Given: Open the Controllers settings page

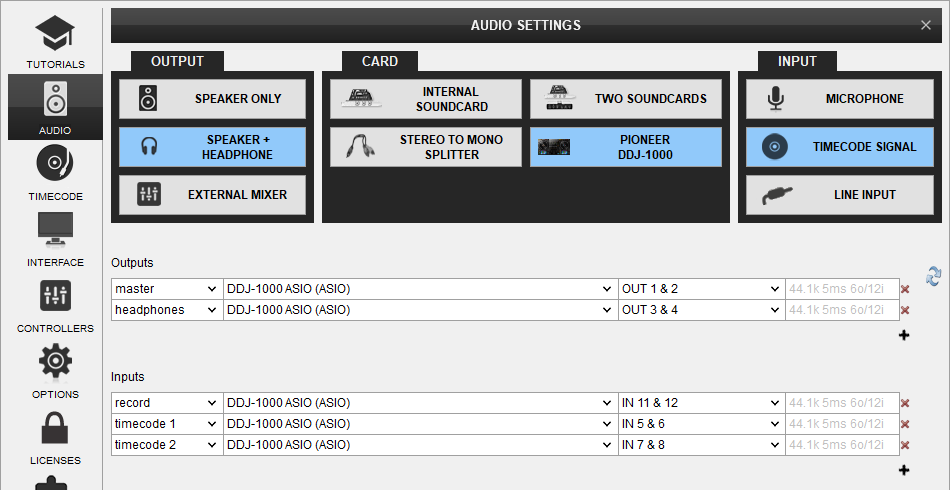Looking at the screenshot, I should (x=55, y=304).
